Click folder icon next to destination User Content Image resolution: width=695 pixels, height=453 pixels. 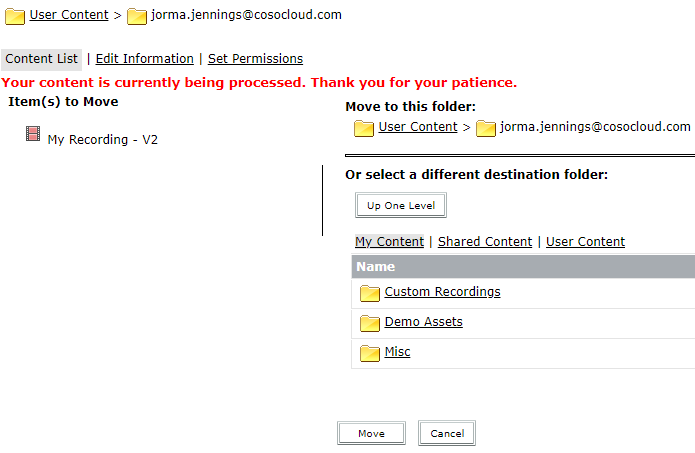tap(364, 129)
